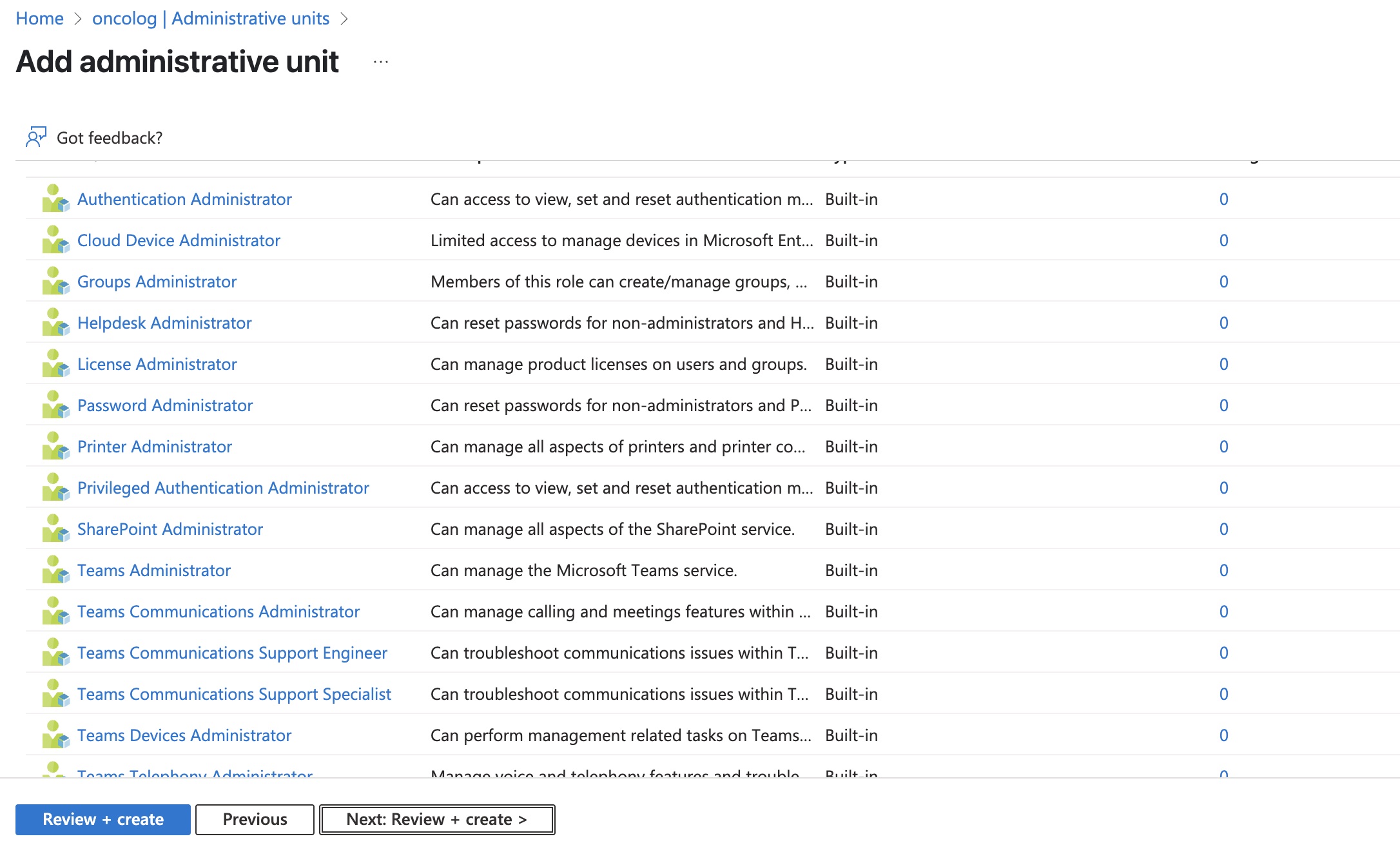This screenshot has height=861, width=1400.
Task: Click assignments count for Privileged Authentication Administrator
Action: point(1223,488)
